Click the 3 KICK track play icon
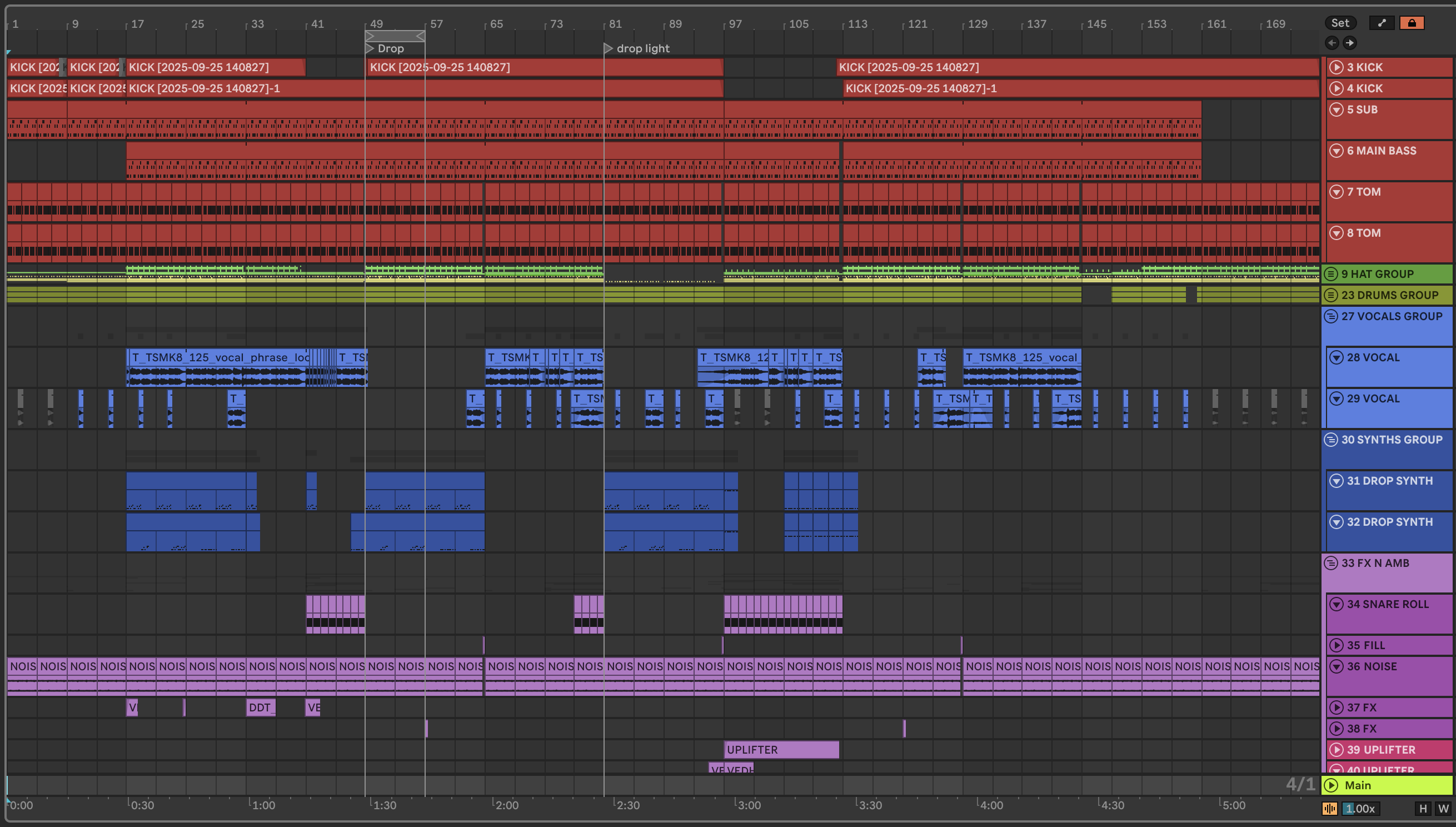The width and height of the screenshot is (1456, 827). [x=1336, y=67]
